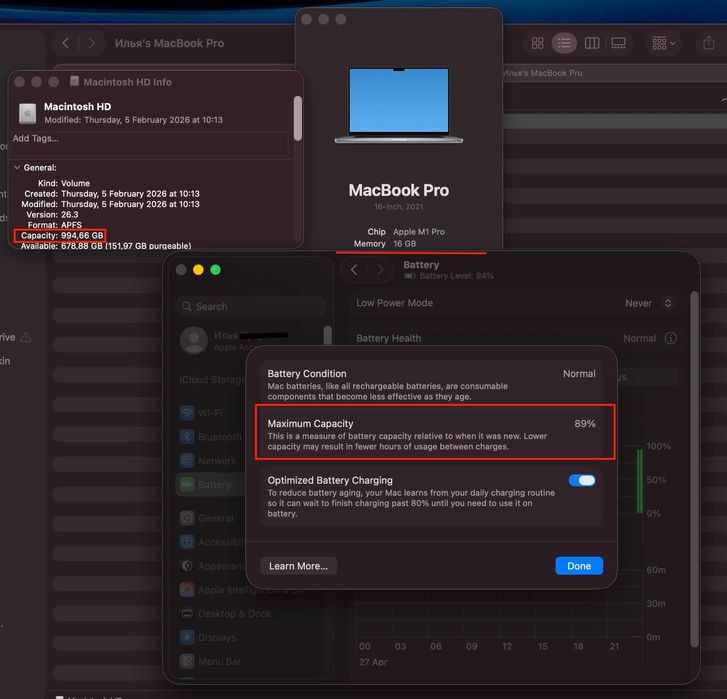Open the Finder group-by dropdown
Screen dimensions: 727x699
(663, 43)
